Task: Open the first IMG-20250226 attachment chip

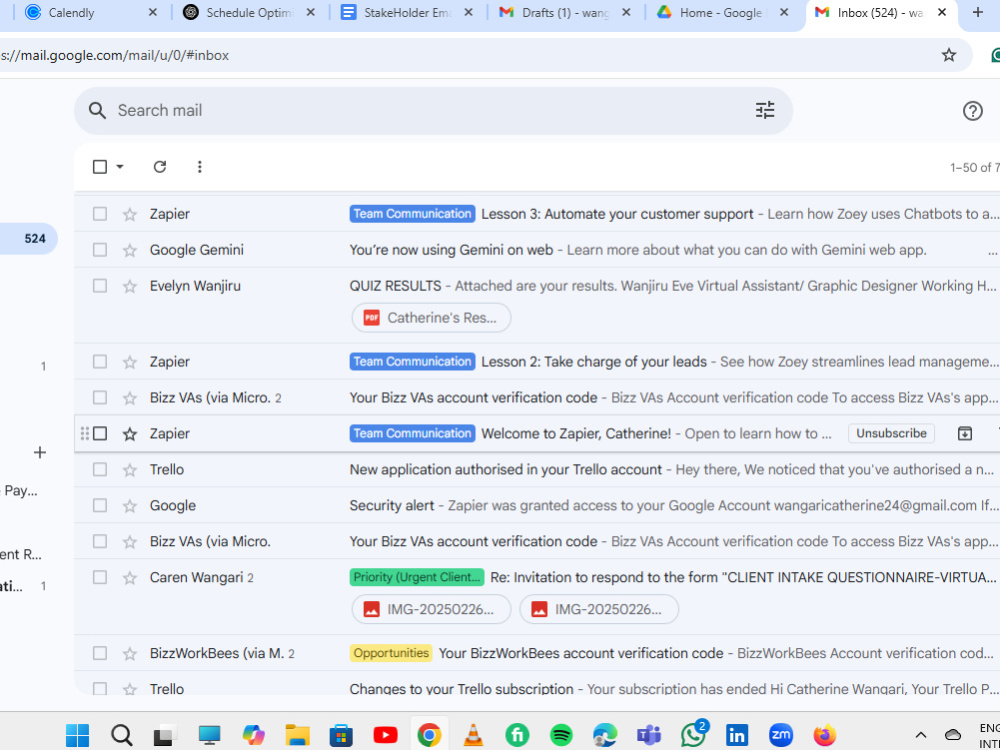Action: 431,610
